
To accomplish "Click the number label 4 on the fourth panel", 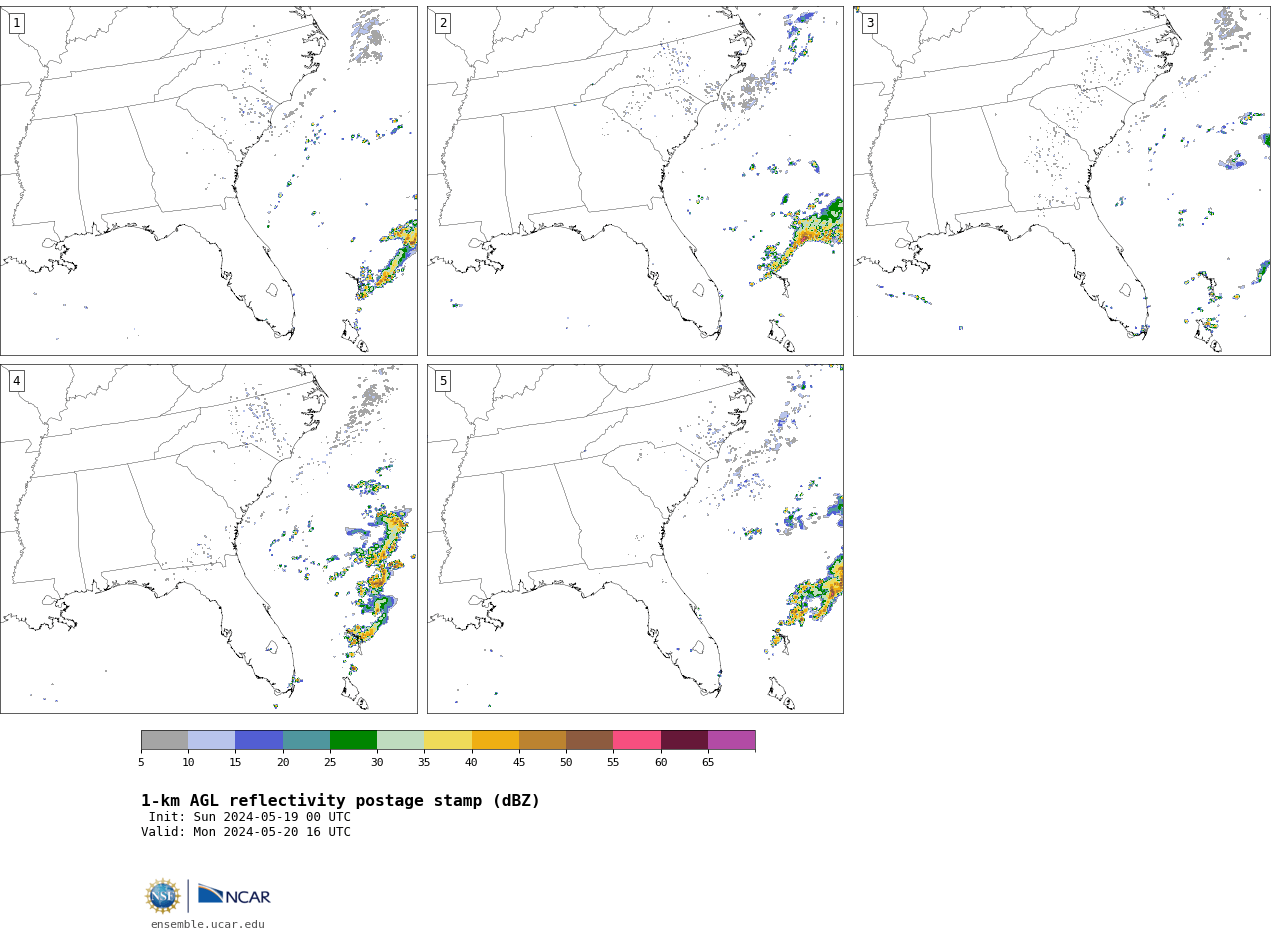I will pos(16,381).
